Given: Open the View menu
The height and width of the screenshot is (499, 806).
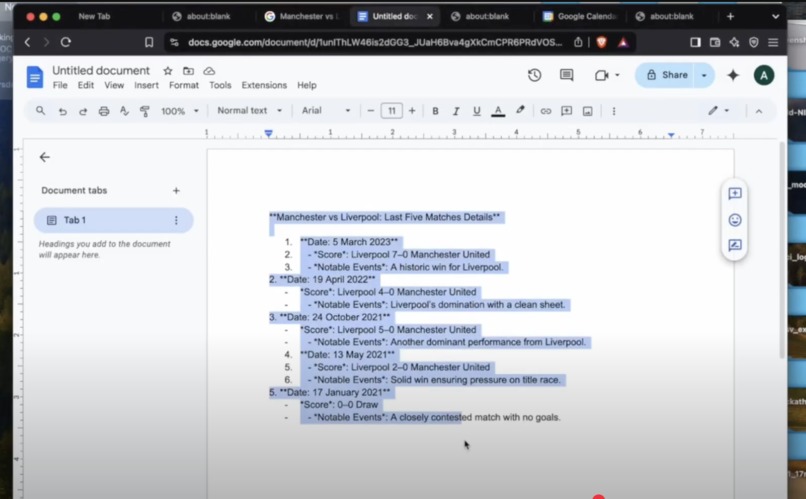Looking at the screenshot, I should 114,85.
